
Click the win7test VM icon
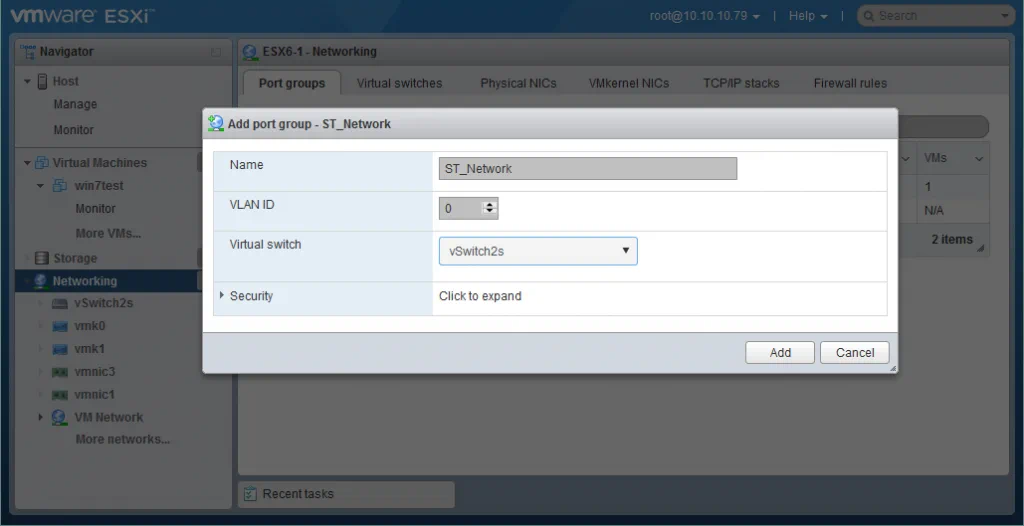pos(59,186)
